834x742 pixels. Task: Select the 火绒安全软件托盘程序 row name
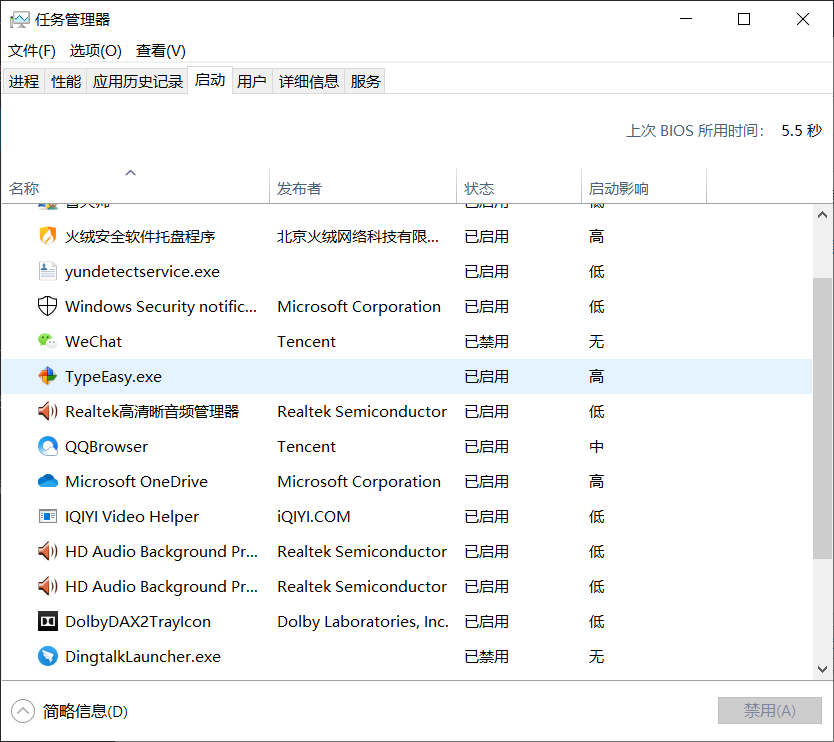(x=140, y=236)
